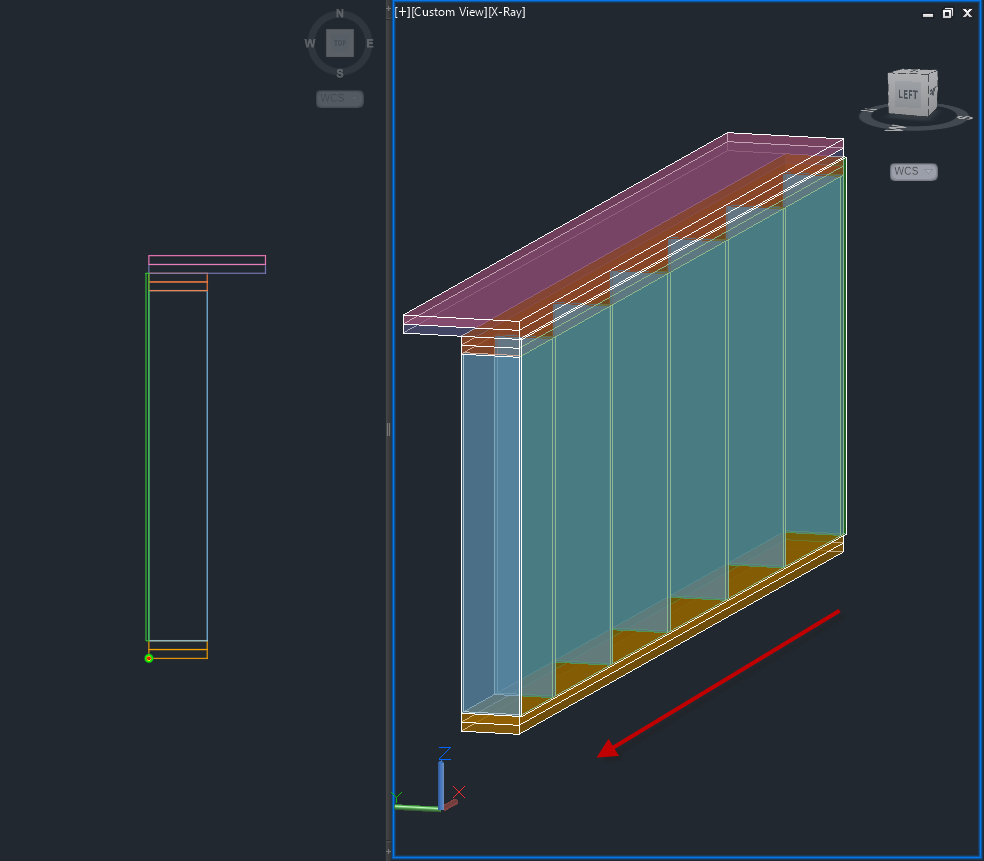Select the green circular base point marker
Image resolution: width=984 pixels, height=861 pixels.
tap(149, 658)
